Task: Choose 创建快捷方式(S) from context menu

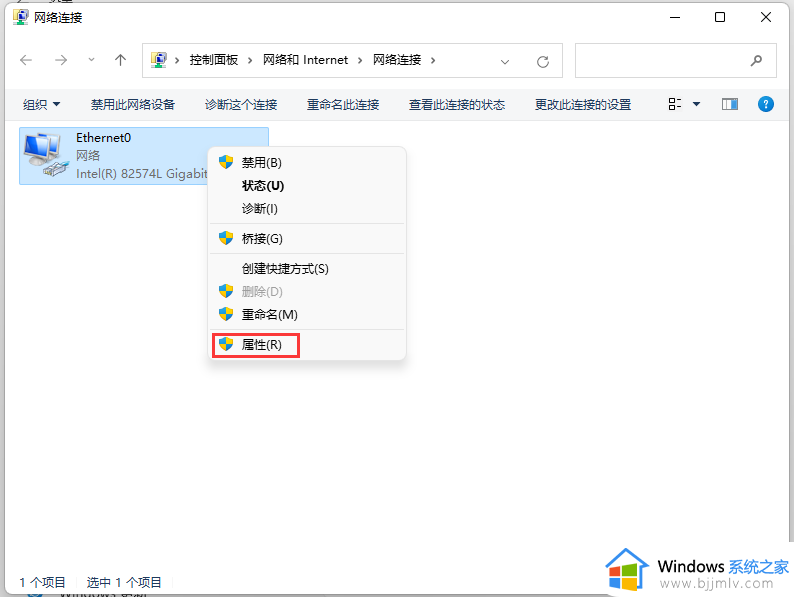Action: pyautogui.click(x=307, y=268)
